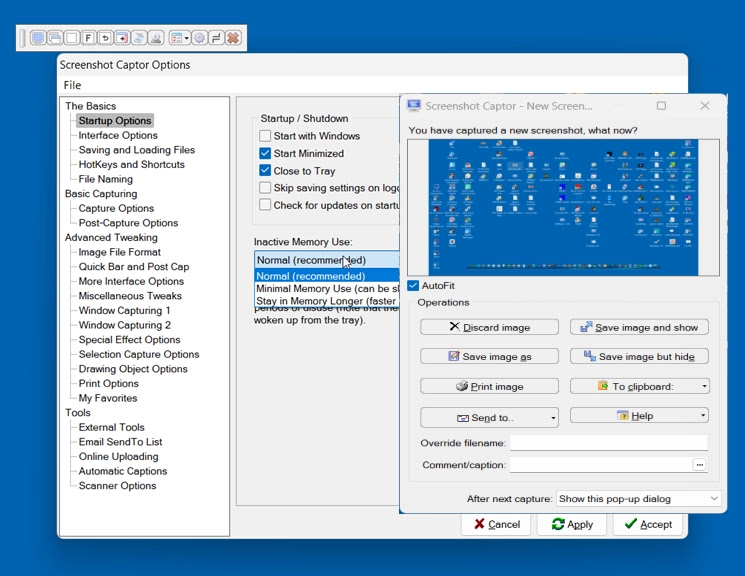Image resolution: width=745 pixels, height=576 pixels.
Task: Click the Print image button
Action: 489,386
